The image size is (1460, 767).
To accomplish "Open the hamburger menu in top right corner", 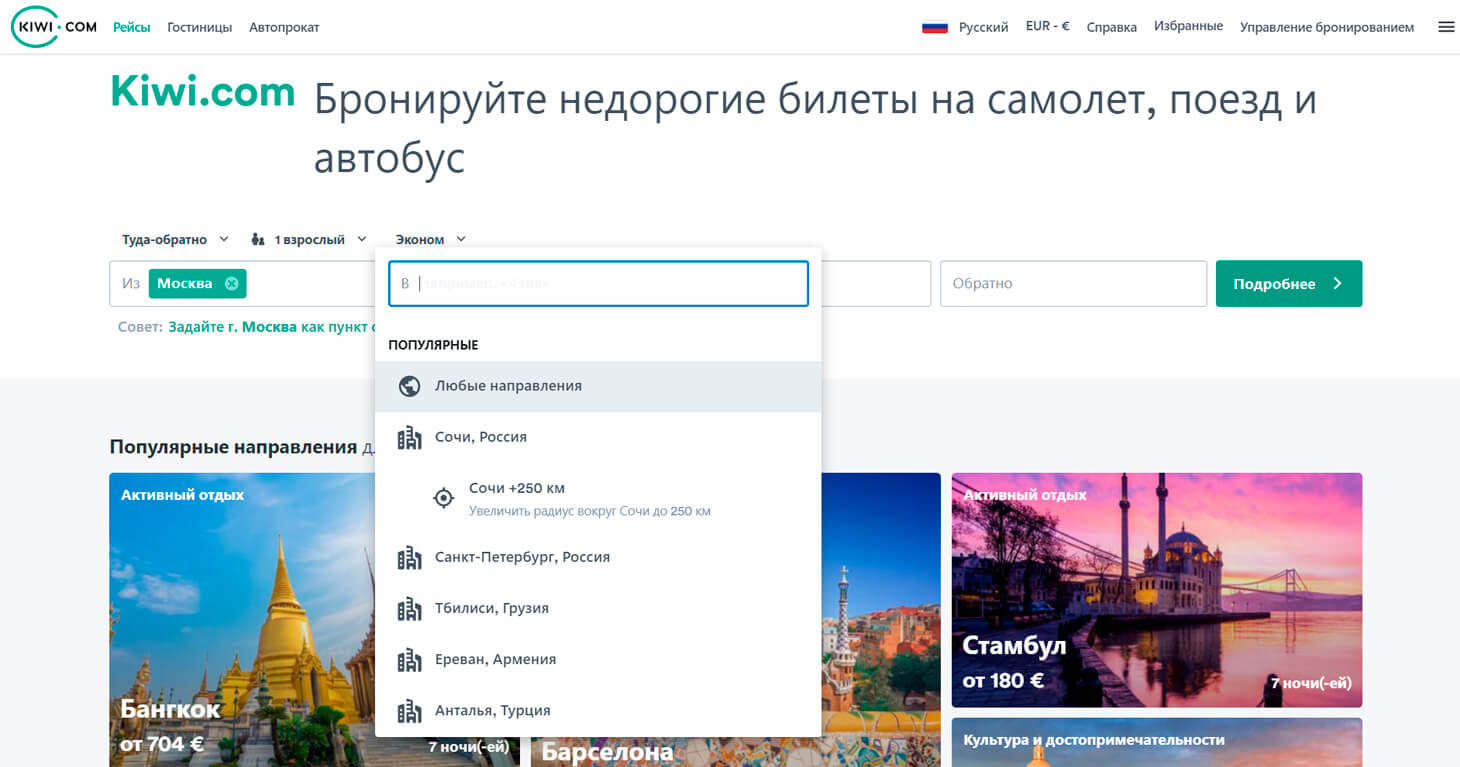I will 1446,26.
